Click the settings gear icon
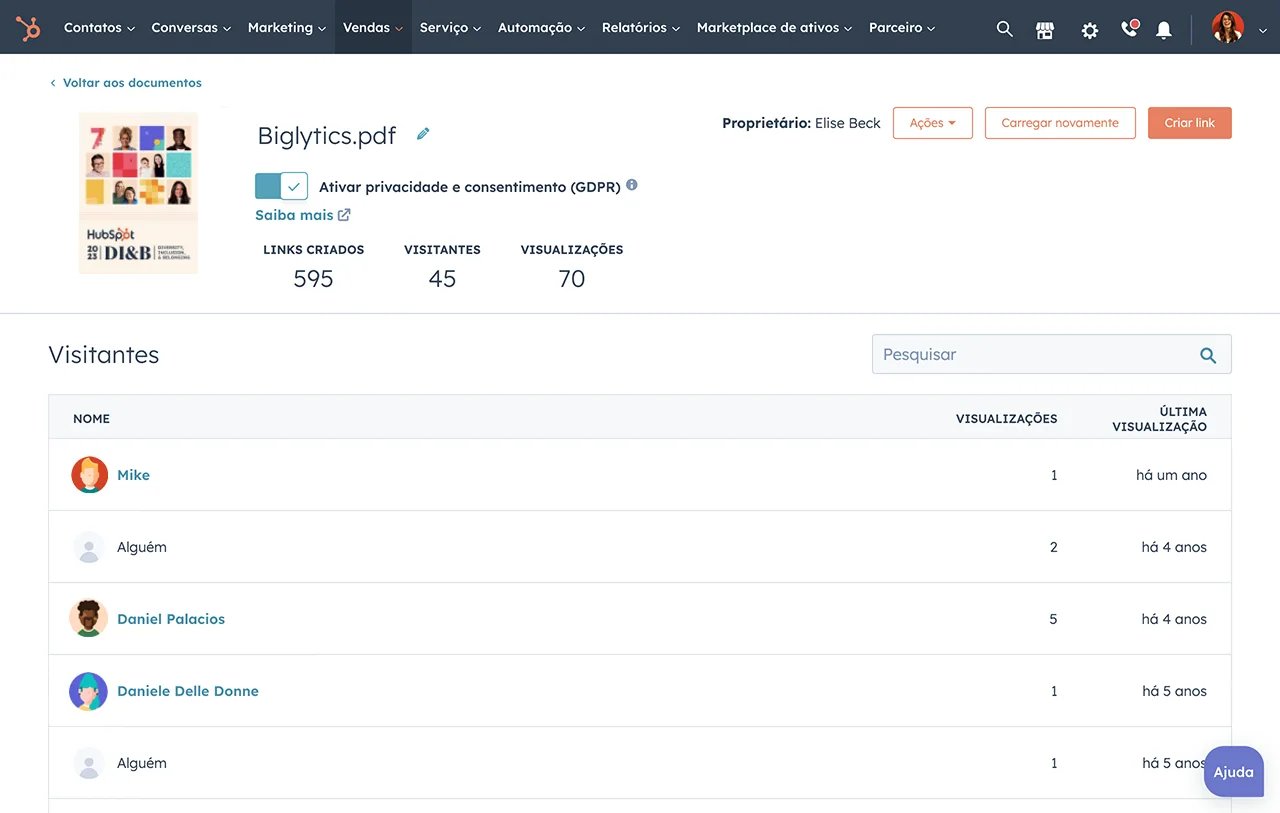Viewport: 1280px width, 813px height. 1089,29
